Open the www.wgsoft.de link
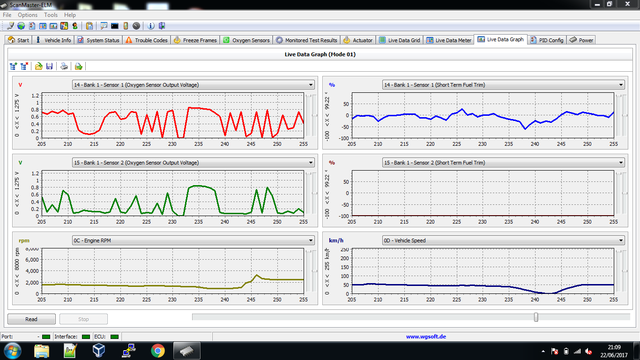Viewport: 640px width, 360px height. pyautogui.click(x=426, y=337)
